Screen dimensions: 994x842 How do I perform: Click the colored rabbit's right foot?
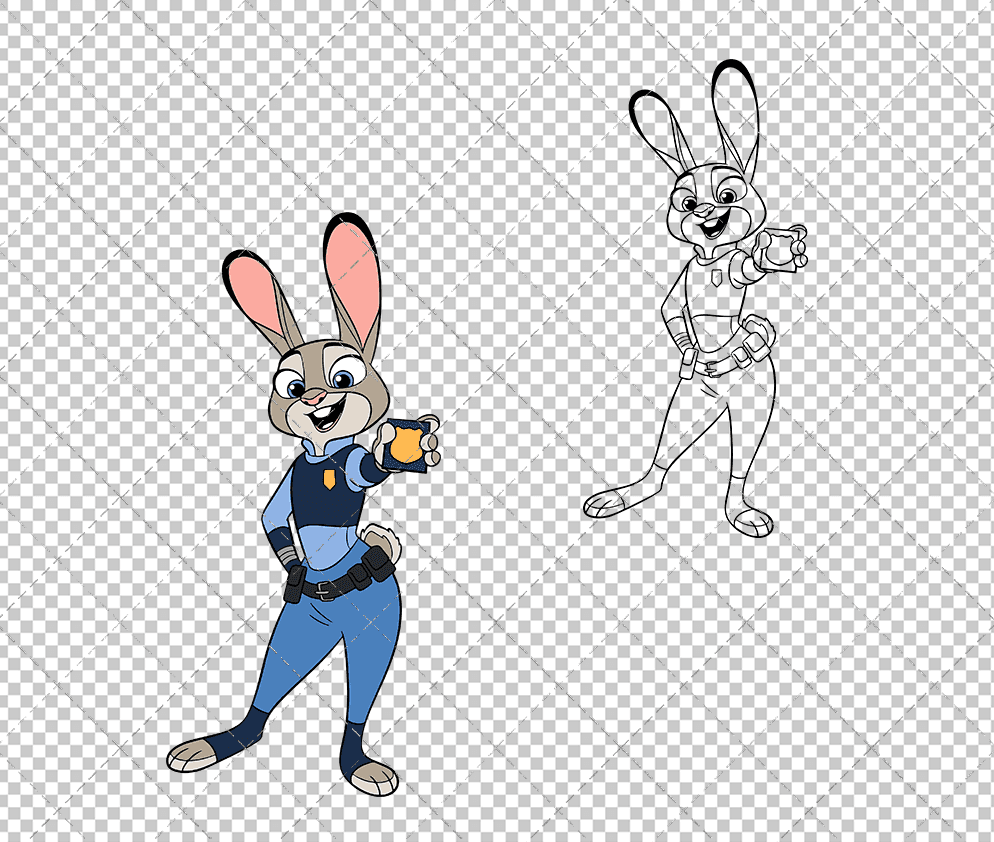pos(373,774)
